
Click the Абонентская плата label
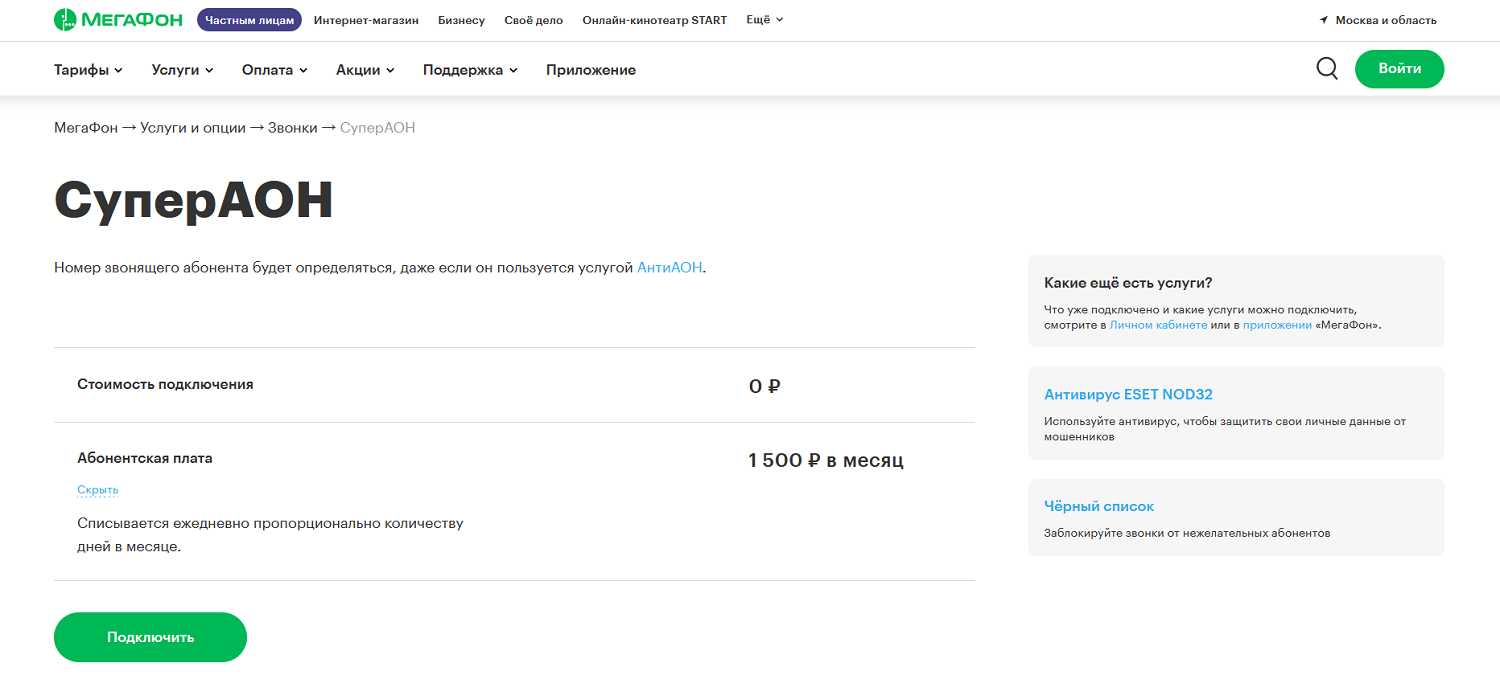coord(145,458)
